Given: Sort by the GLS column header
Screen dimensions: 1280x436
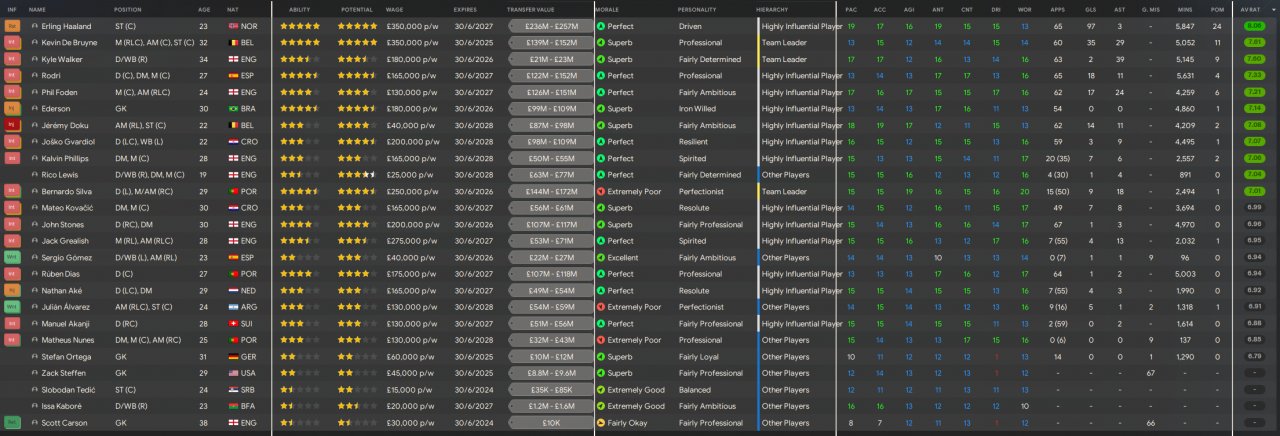Looking at the screenshot, I should (x=1090, y=9).
